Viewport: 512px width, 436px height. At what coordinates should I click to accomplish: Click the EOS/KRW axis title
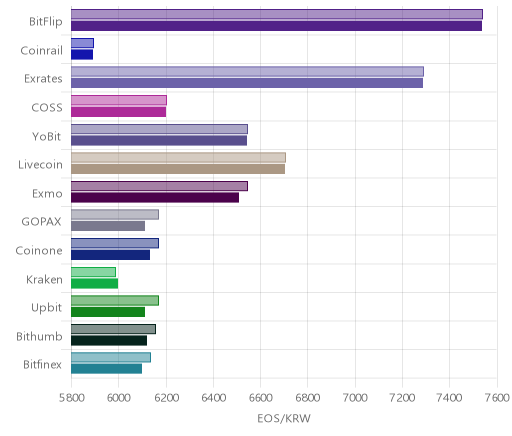(x=284, y=418)
